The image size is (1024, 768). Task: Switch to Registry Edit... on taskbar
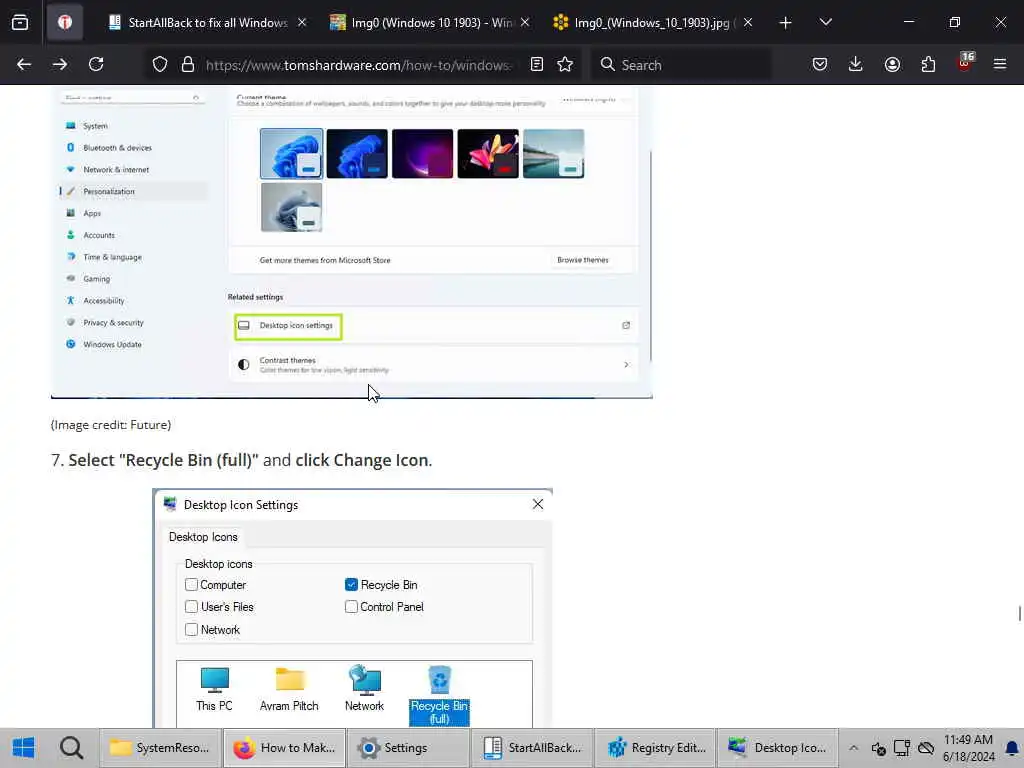(x=657, y=748)
